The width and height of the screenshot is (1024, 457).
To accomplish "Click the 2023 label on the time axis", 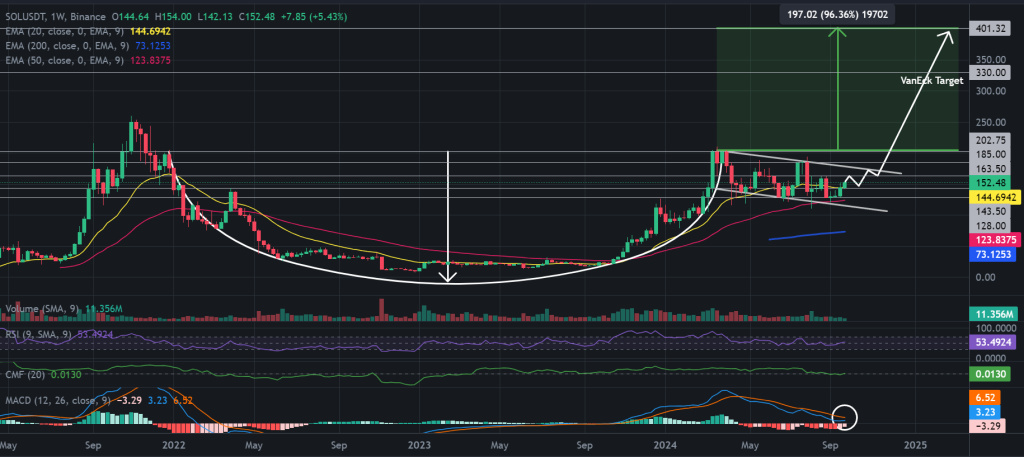I will click(x=418, y=445).
